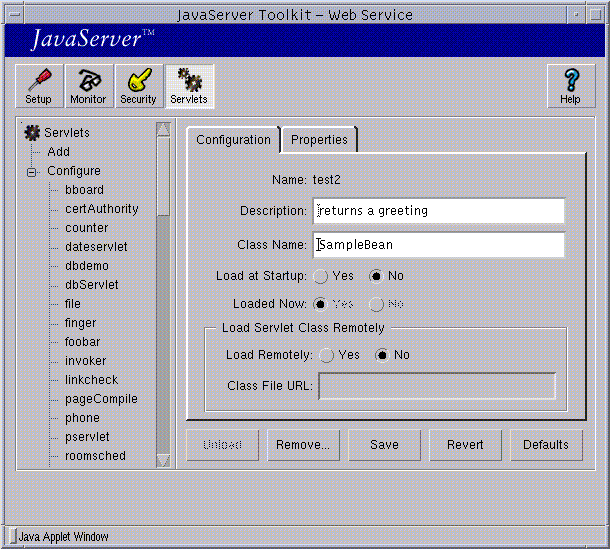
Task: Set Load Remotely to No
Action: click(x=382, y=355)
